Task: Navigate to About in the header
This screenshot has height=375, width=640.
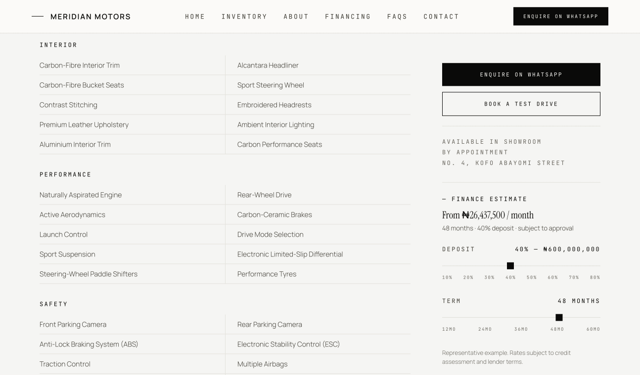Action: (296, 17)
